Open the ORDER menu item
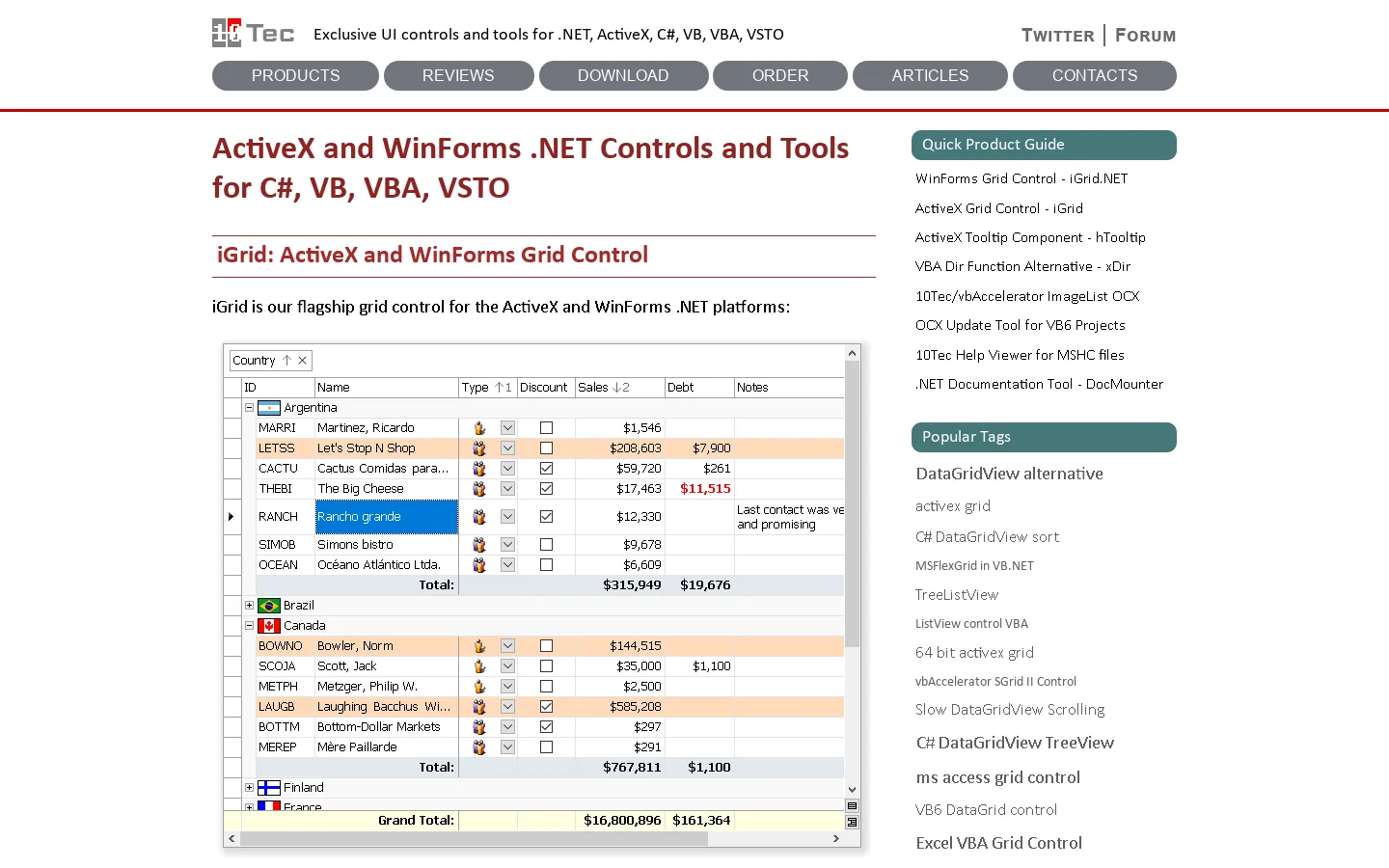The image size is (1389, 868). tap(780, 75)
